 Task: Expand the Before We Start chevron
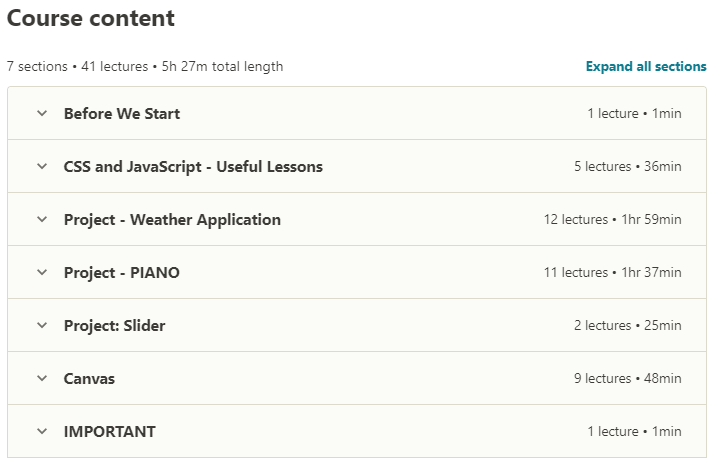[42, 114]
